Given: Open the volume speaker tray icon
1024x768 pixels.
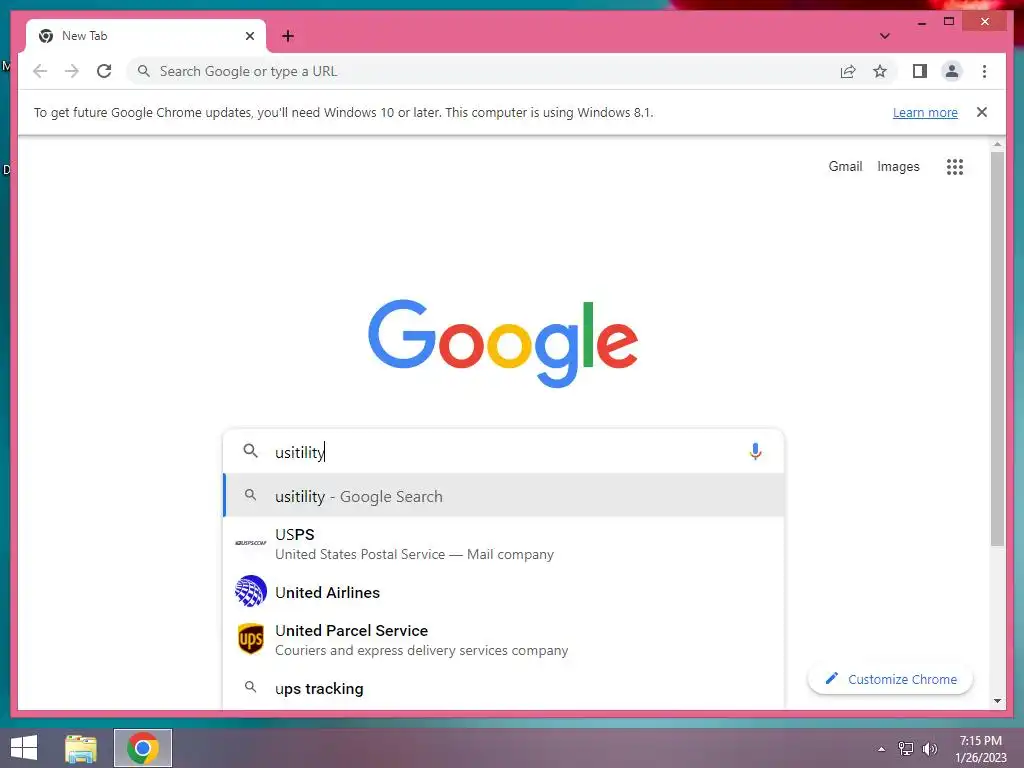Looking at the screenshot, I should [x=929, y=749].
